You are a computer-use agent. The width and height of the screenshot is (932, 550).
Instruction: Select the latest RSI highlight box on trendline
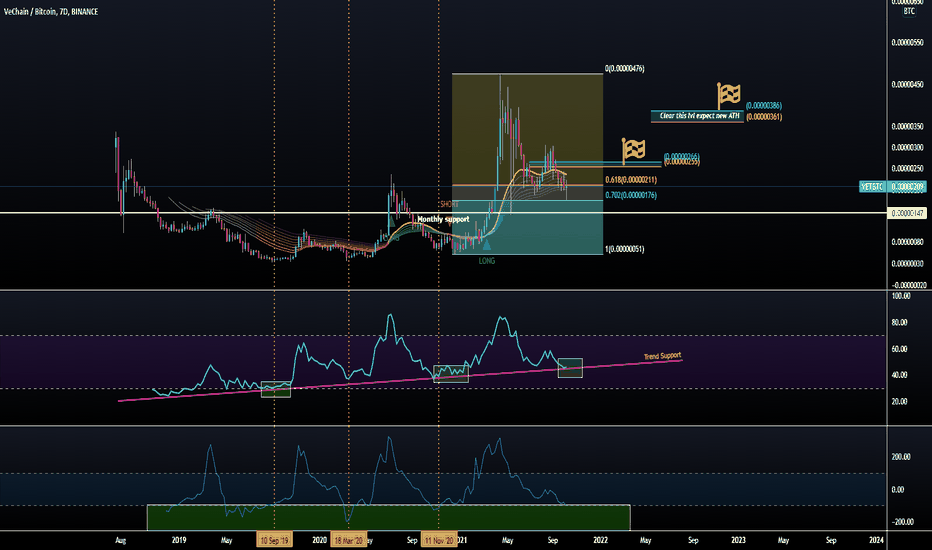(x=570, y=368)
